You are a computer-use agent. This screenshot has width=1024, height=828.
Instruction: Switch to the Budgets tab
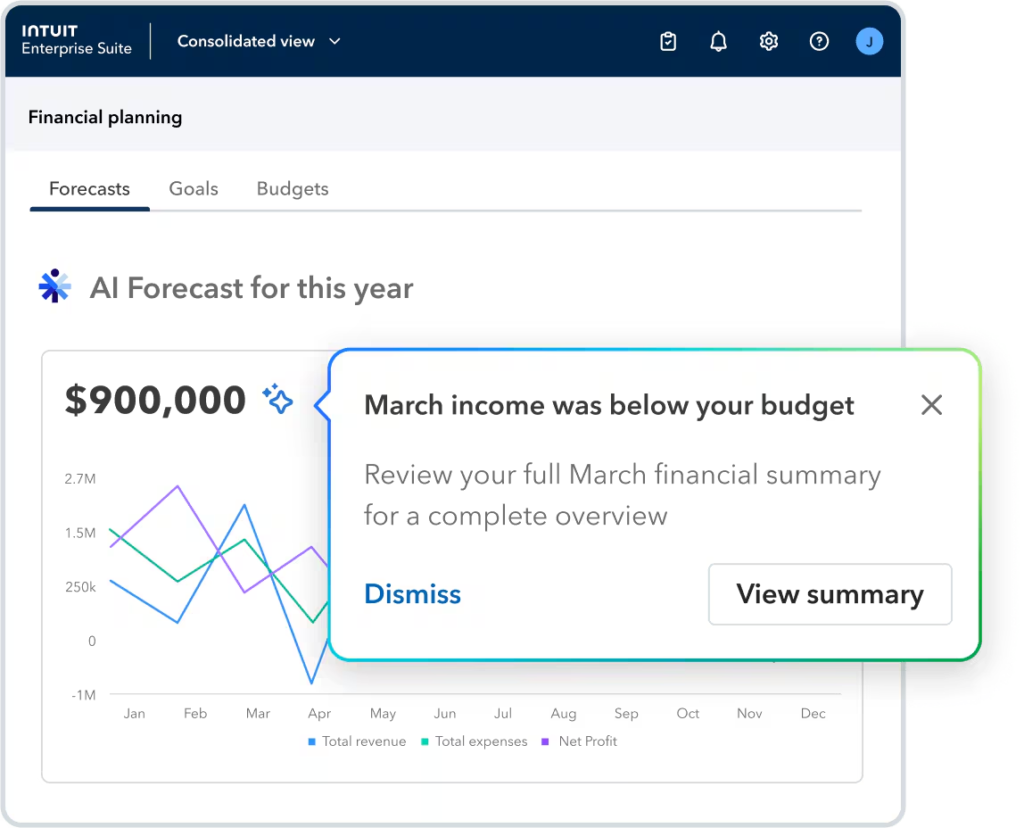293,189
